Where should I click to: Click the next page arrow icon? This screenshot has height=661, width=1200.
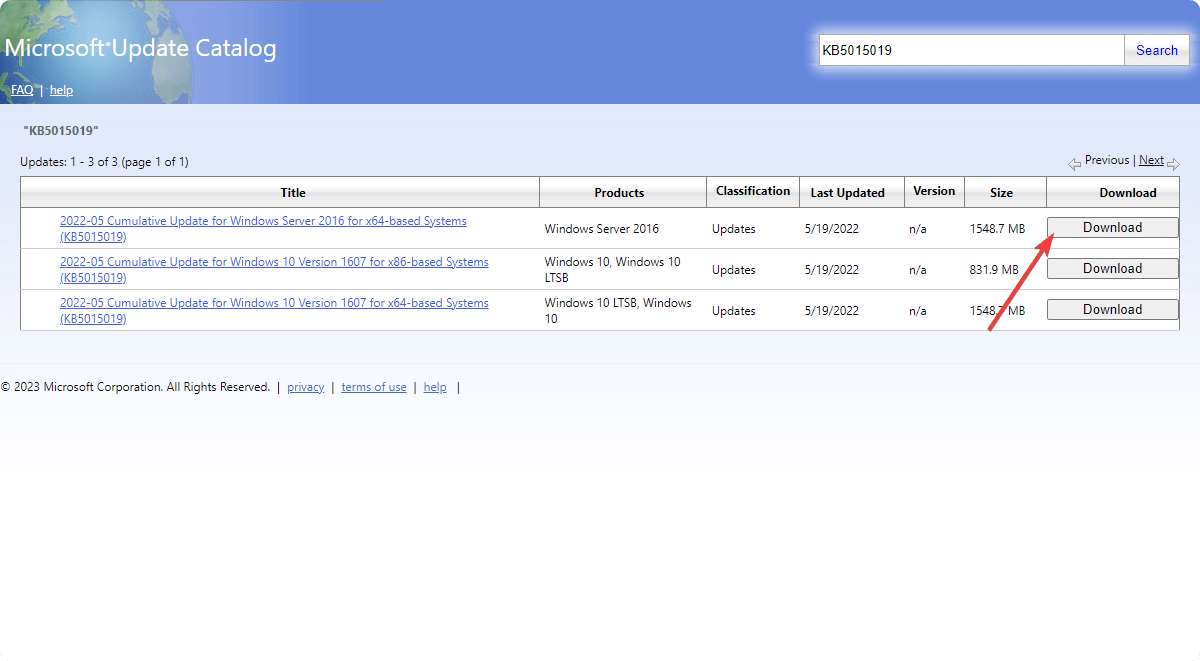point(1173,163)
